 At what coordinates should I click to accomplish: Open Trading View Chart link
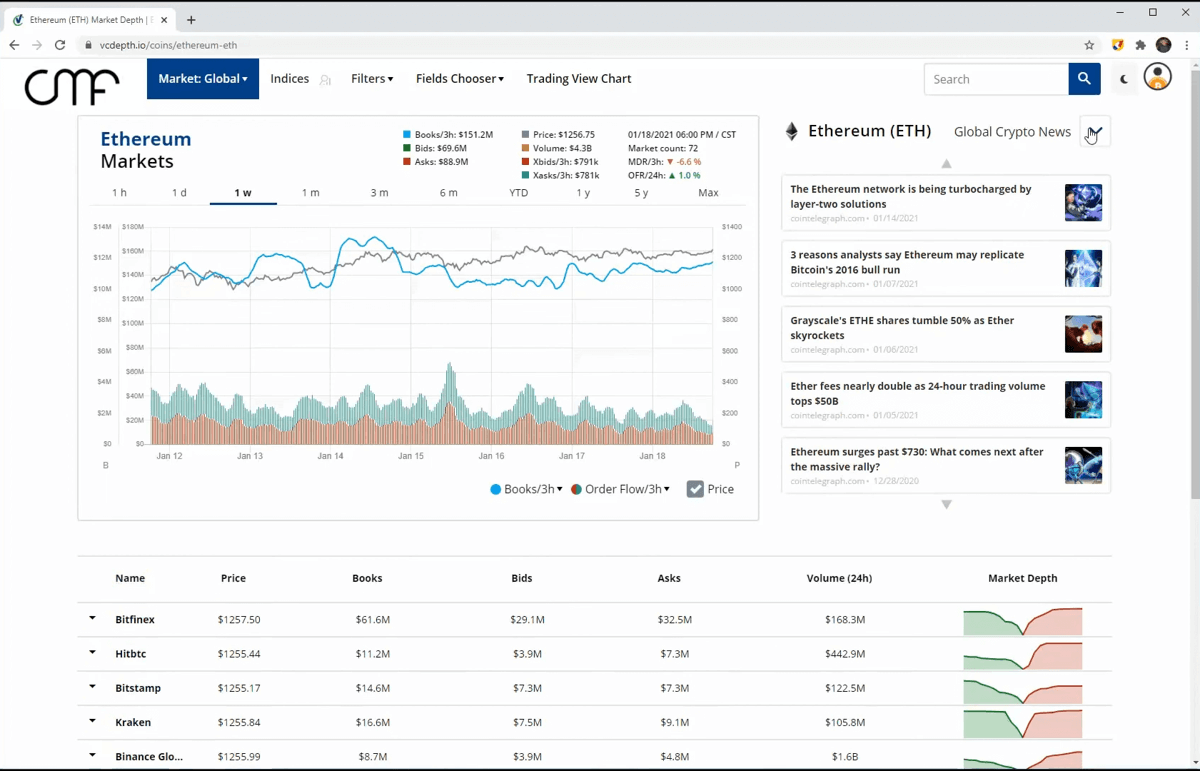(579, 79)
